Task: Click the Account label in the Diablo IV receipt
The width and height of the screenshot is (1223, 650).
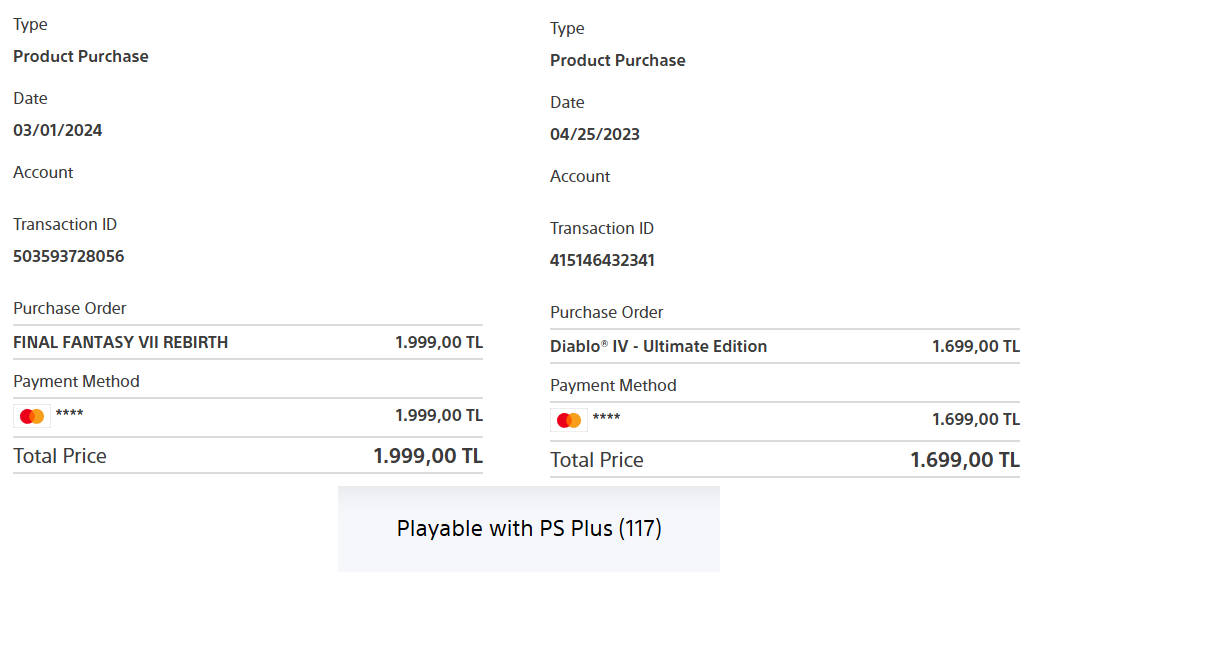Action: click(x=580, y=176)
